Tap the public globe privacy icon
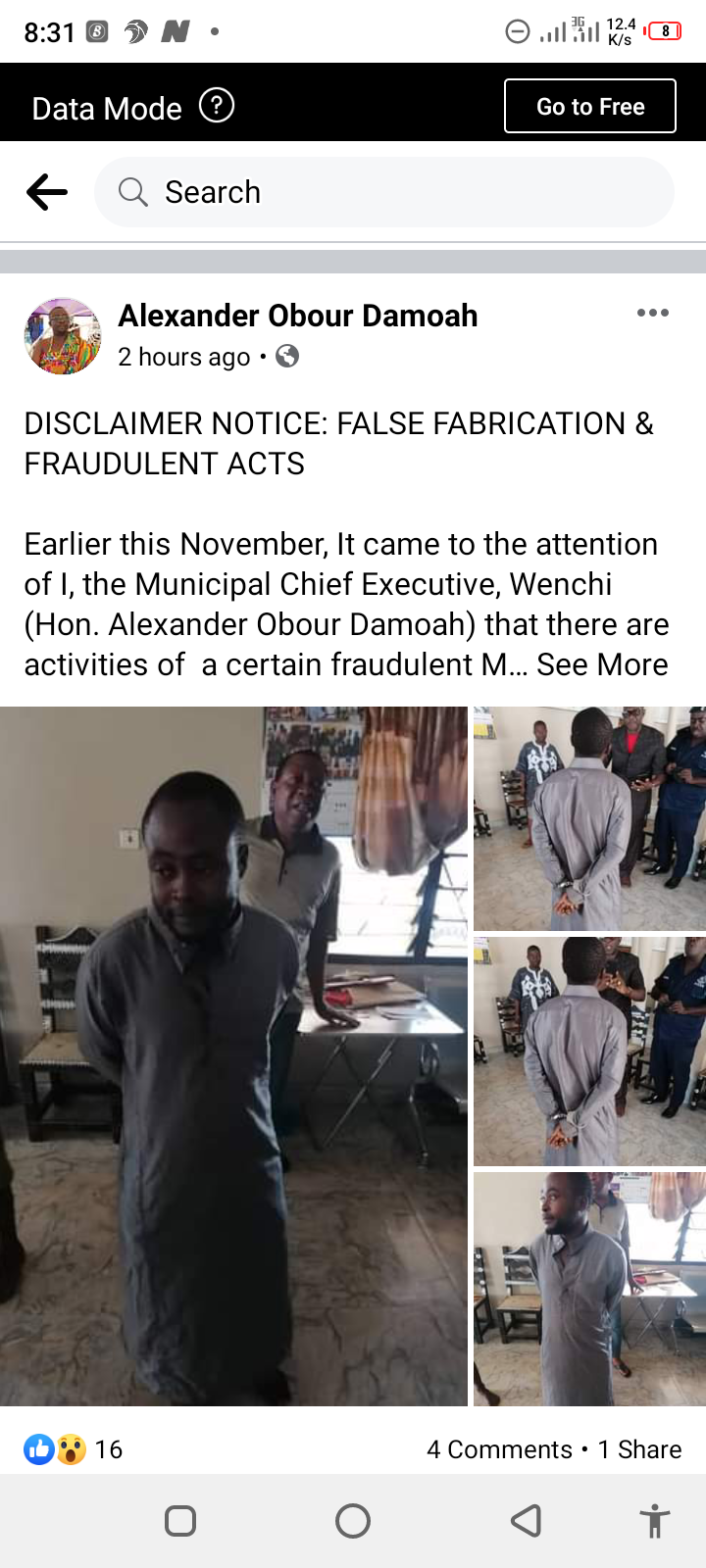The width and height of the screenshot is (706, 1568). (287, 356)
